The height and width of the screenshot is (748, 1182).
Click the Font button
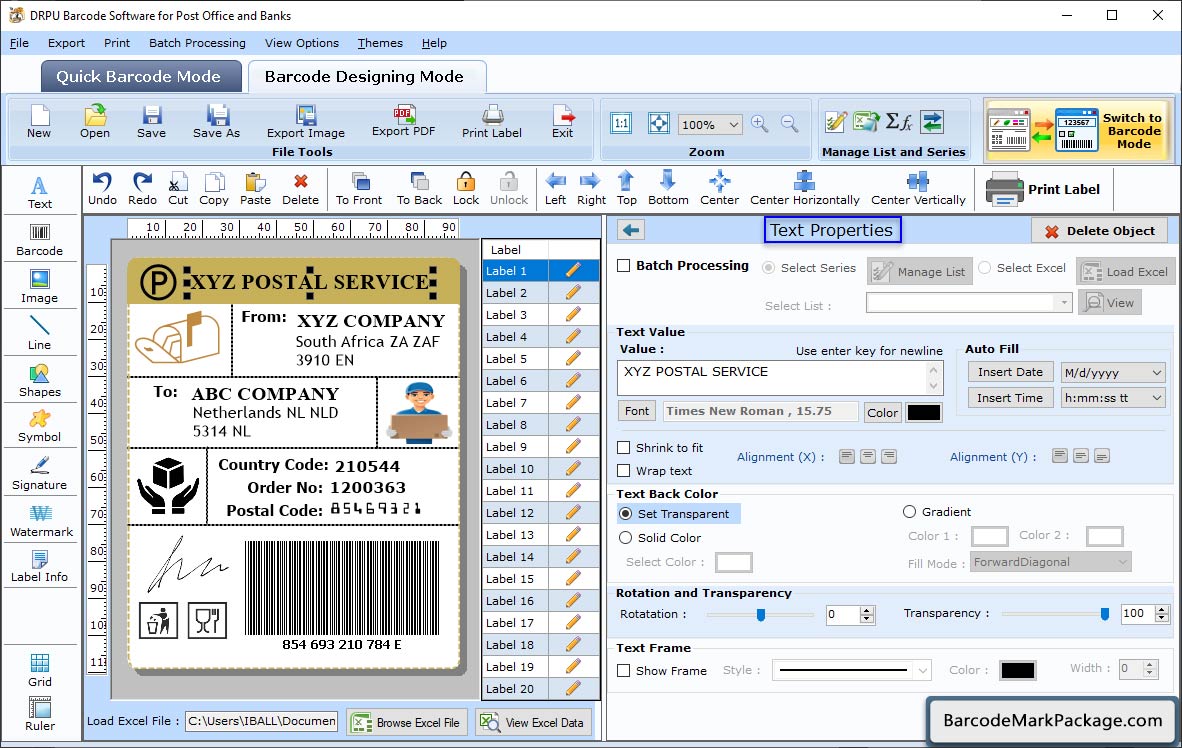coord(636,411)
